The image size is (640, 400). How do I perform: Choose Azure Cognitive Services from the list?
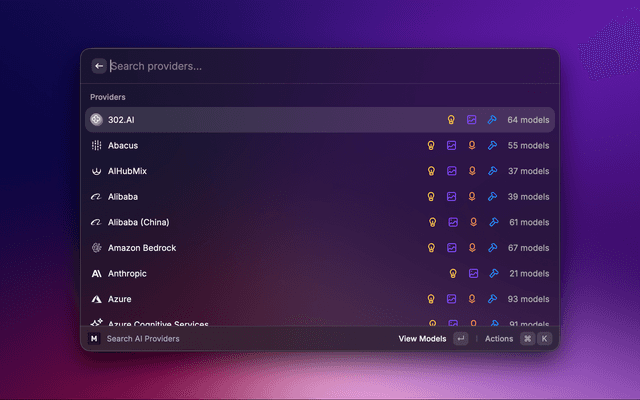pos(158,324)
